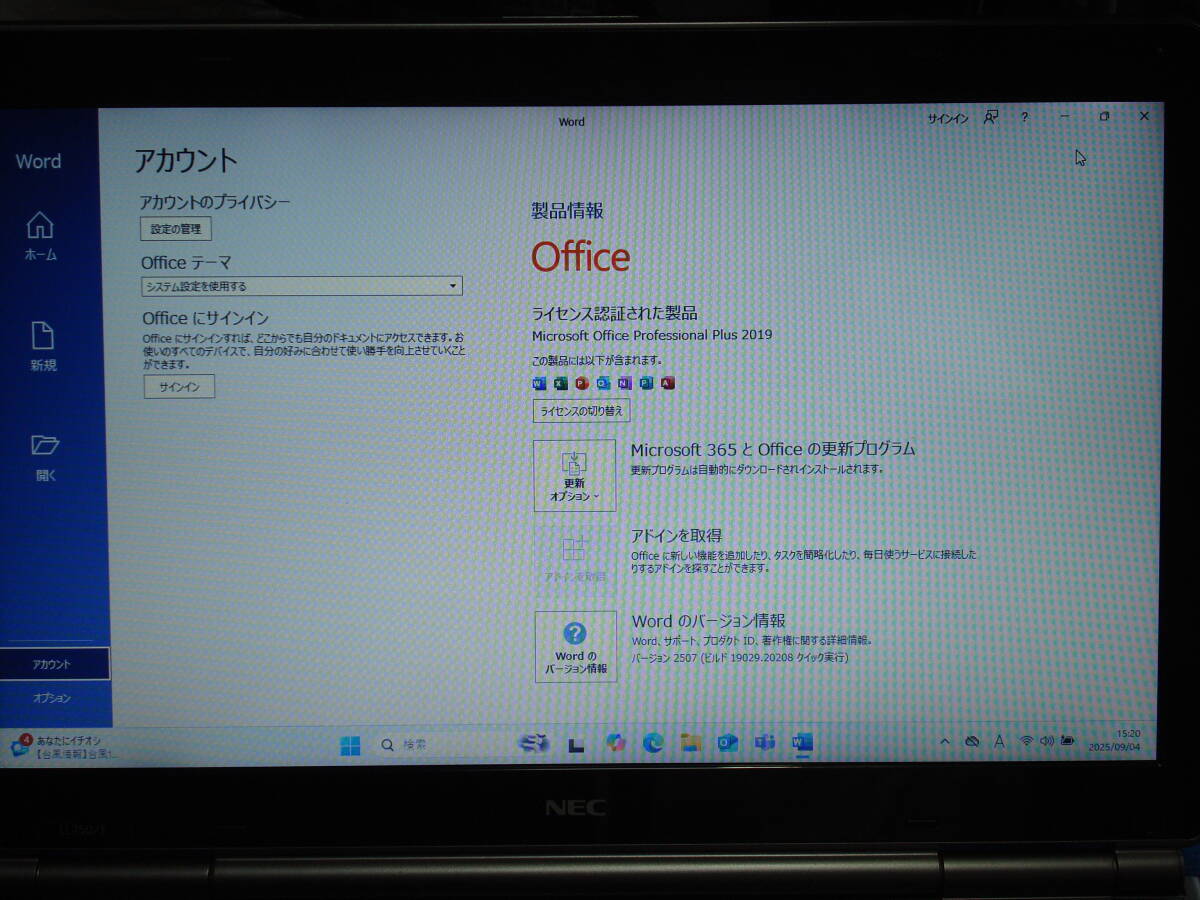Click version バージョン 2507 build text
The height and width of the screenshot is (900, 1200).
pyautogui.click(x=740, y=658)
